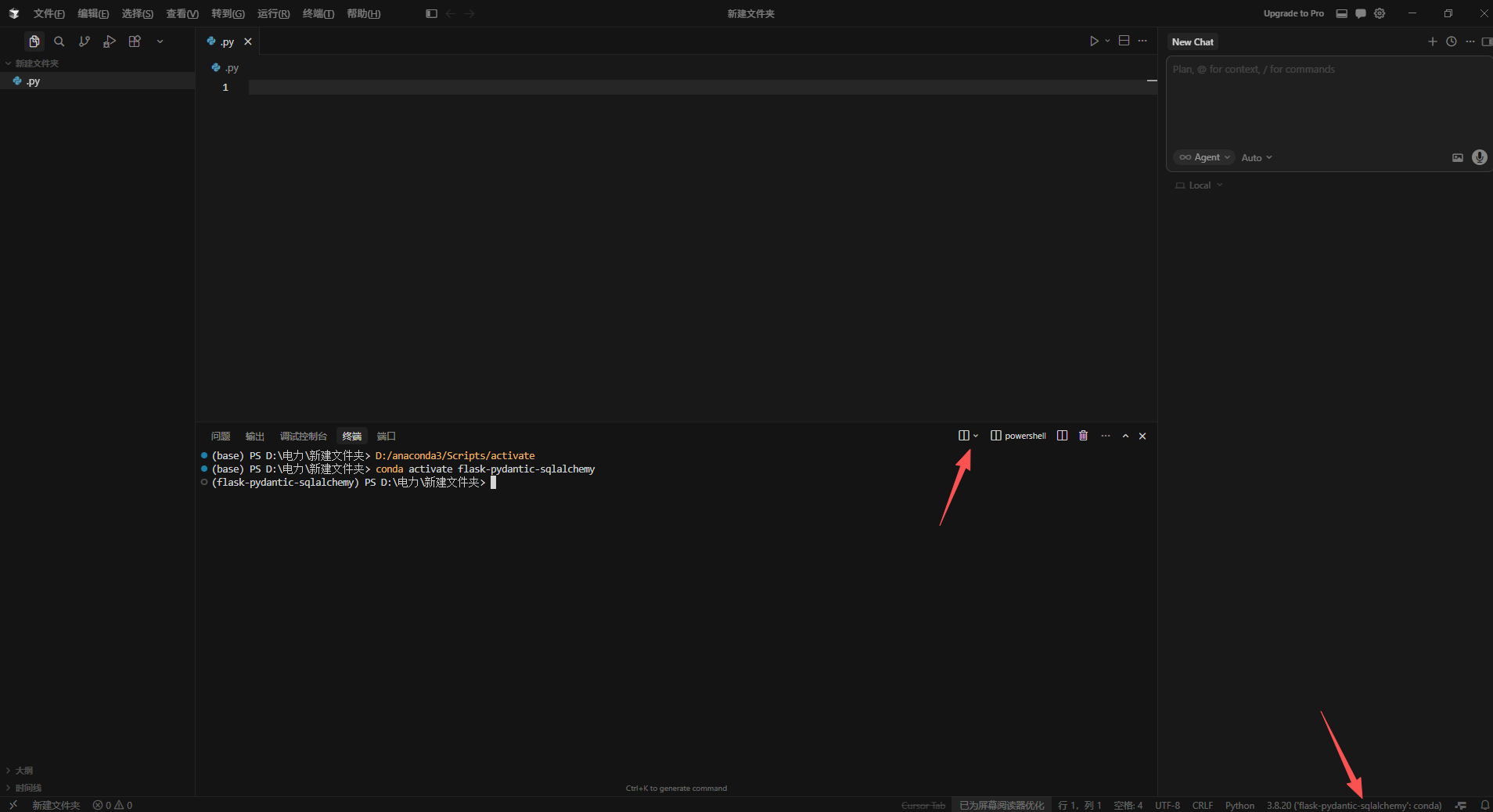Screen dimensions: 1493x812
Task: Select the Python interpreter in status bar
Action: click(x=1354, y=805)
